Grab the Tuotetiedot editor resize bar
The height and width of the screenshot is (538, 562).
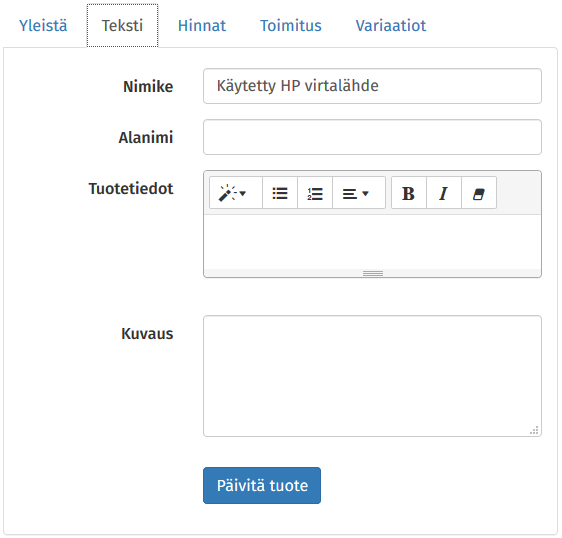(372, 273)
